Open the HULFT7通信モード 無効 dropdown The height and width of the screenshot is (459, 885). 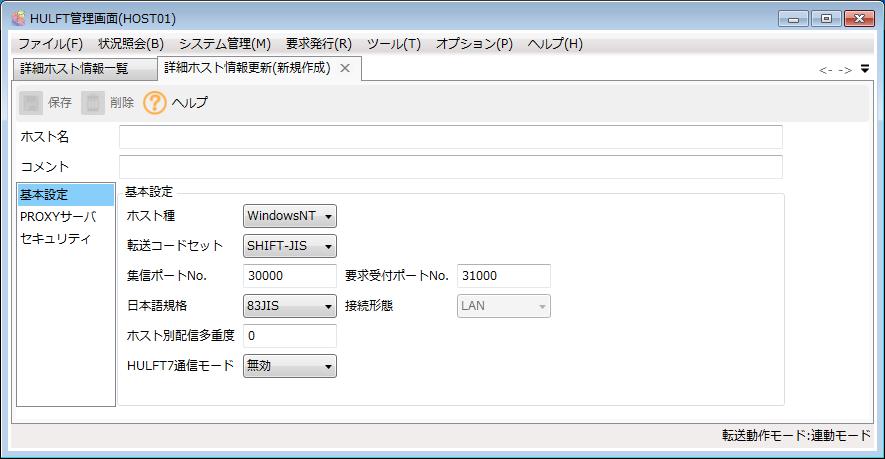coord(290,366)
